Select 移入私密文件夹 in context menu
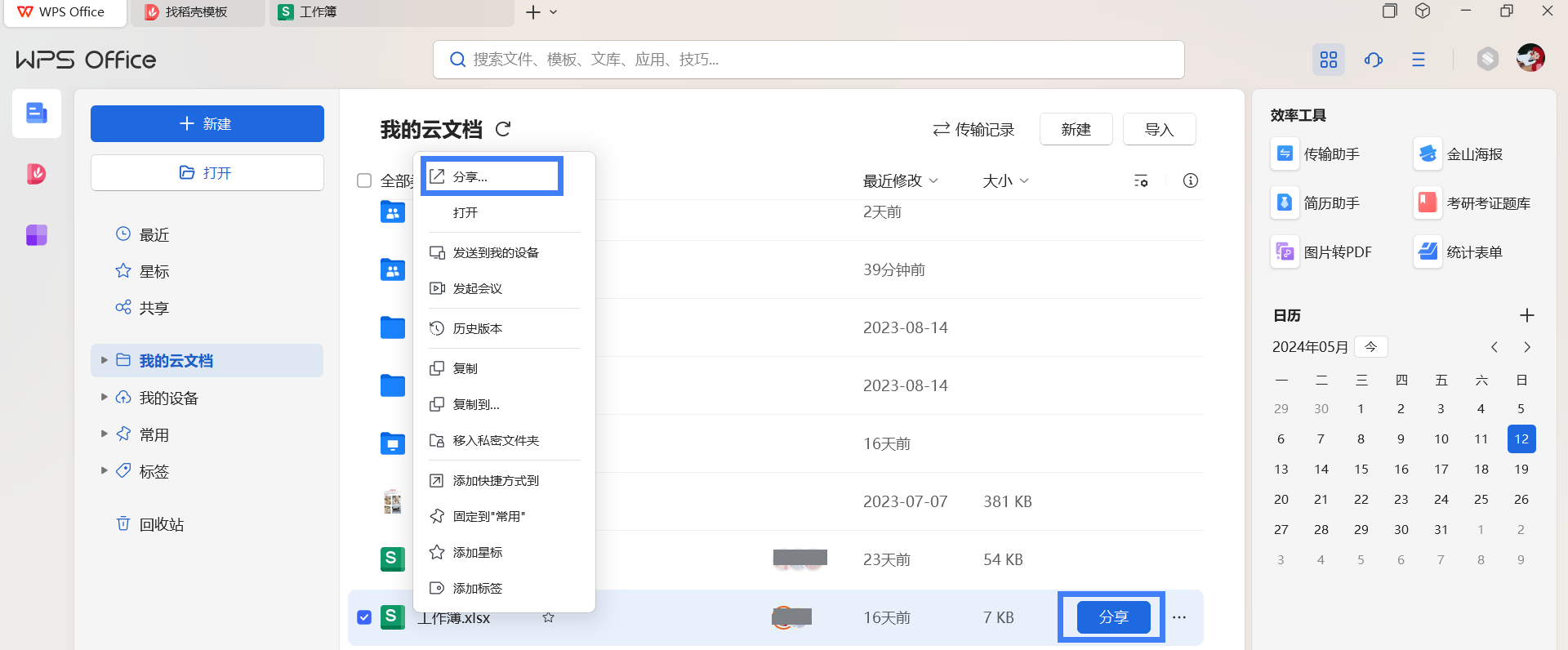Screen dimensions: 1568x650 tap(496, 440)
